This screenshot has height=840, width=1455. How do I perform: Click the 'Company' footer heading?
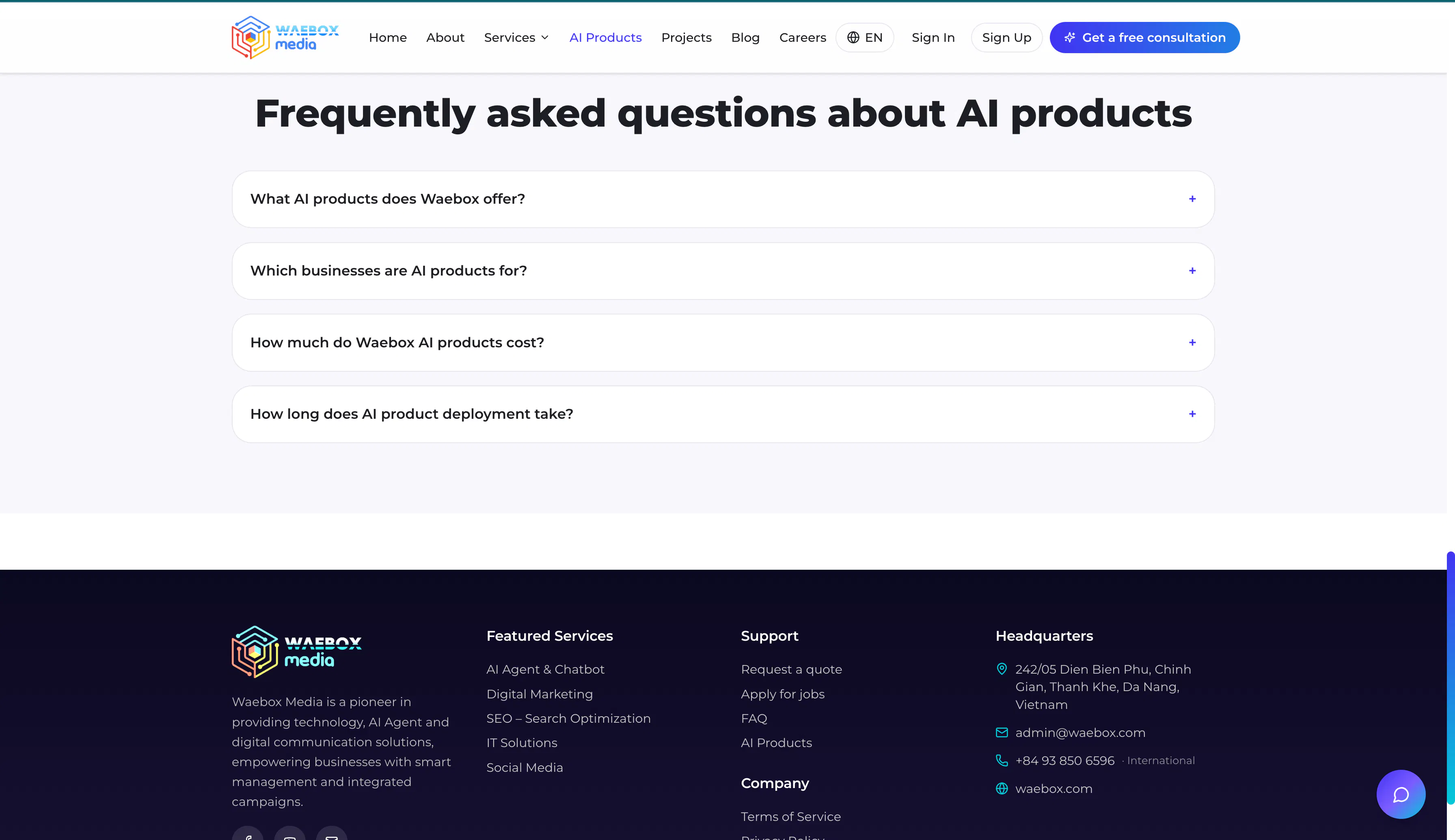pos(775,783)
